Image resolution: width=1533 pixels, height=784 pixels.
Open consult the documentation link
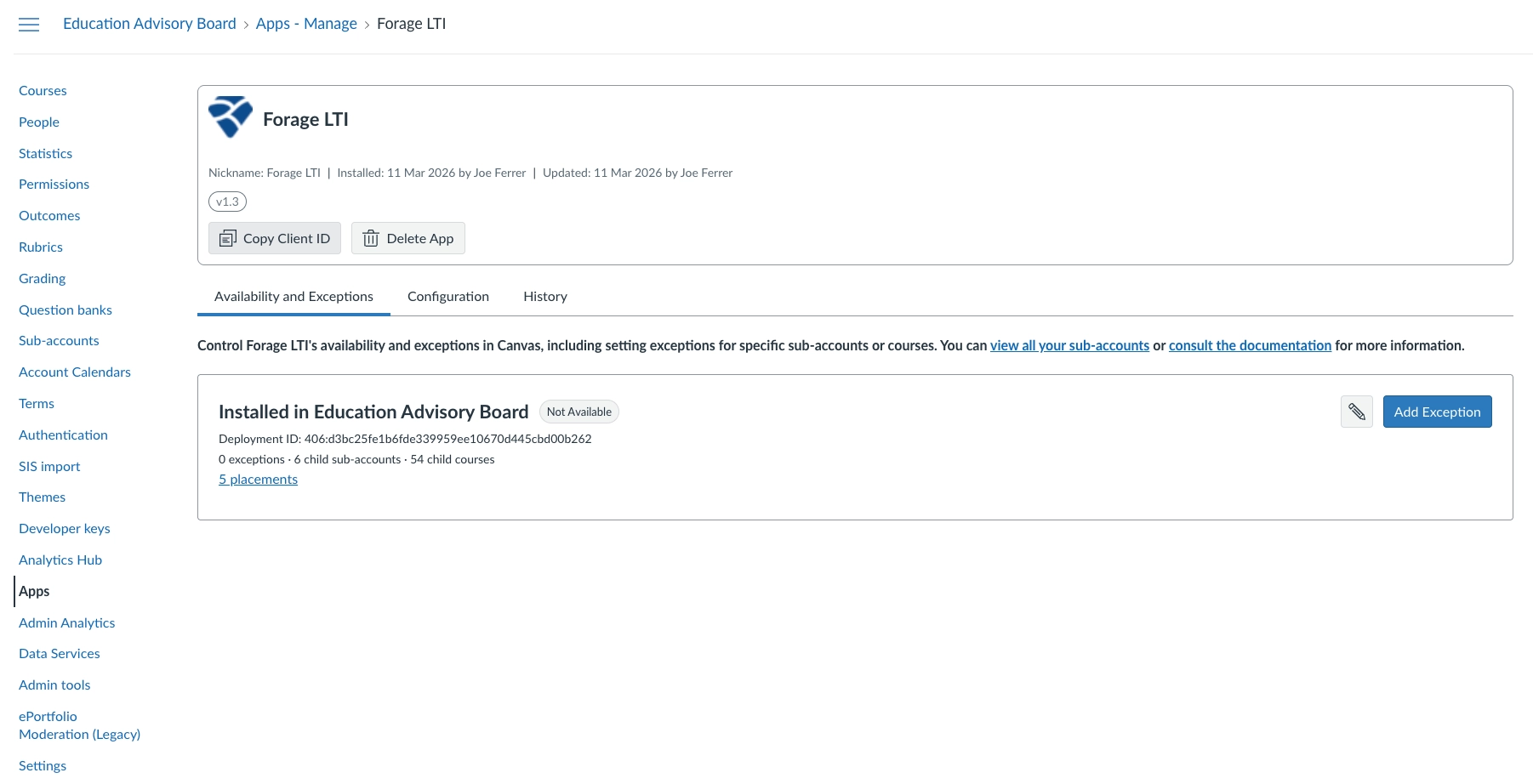1250,345
